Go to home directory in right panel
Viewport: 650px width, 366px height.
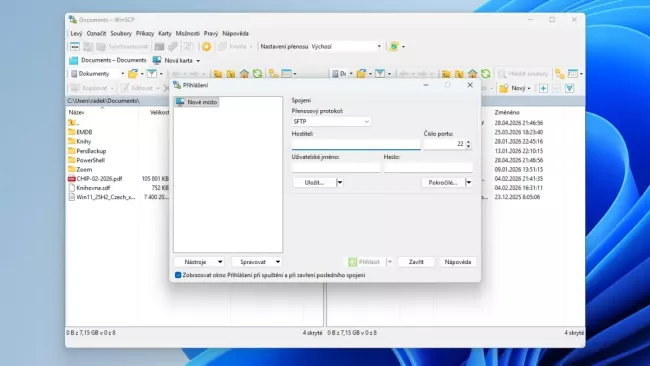[473, 74]
